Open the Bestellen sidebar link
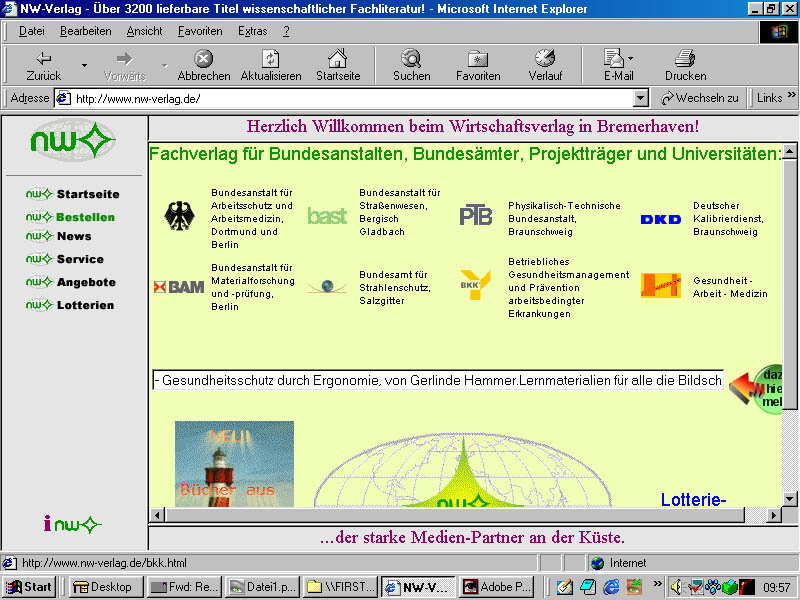The image size is (800, 600). click(x=70, y=217)
